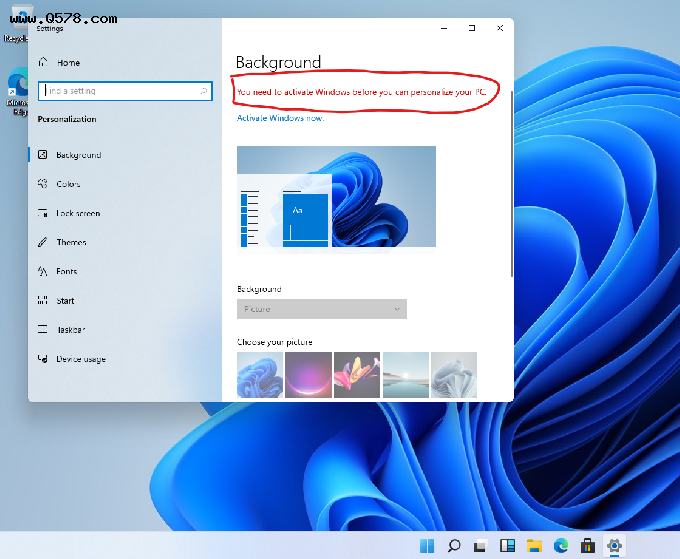This screenshot has height=559, width=680.
Task: Click the Device usage icon
Action: (x=42, y=359)
